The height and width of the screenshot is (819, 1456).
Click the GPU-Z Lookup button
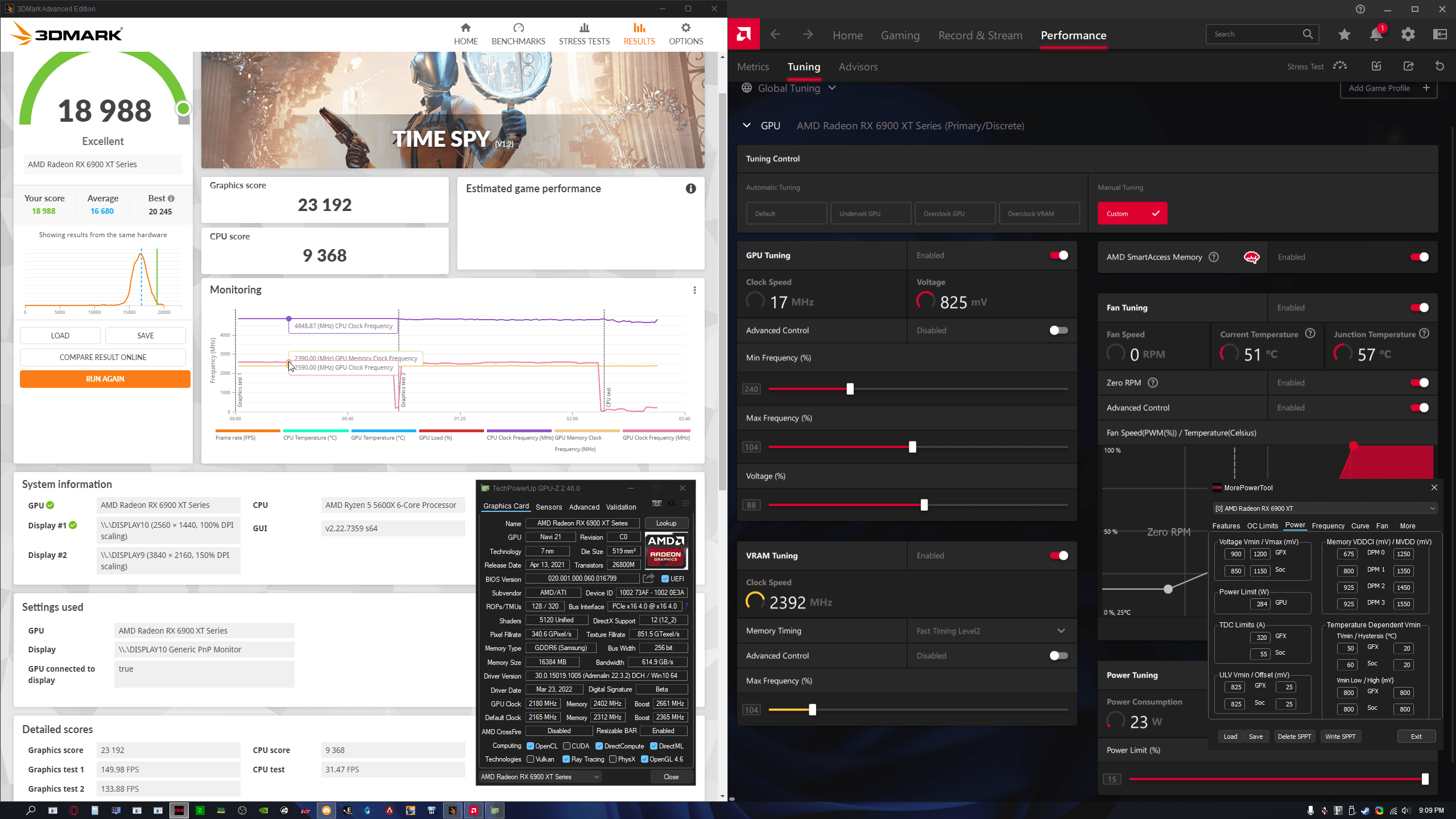pyautogui.click(x=666, y=523)
